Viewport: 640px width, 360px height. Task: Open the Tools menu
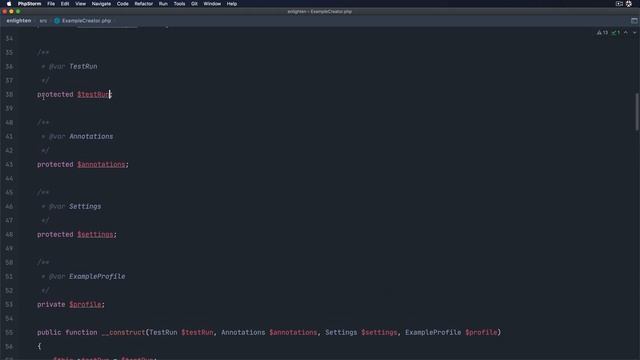[179, 4]
